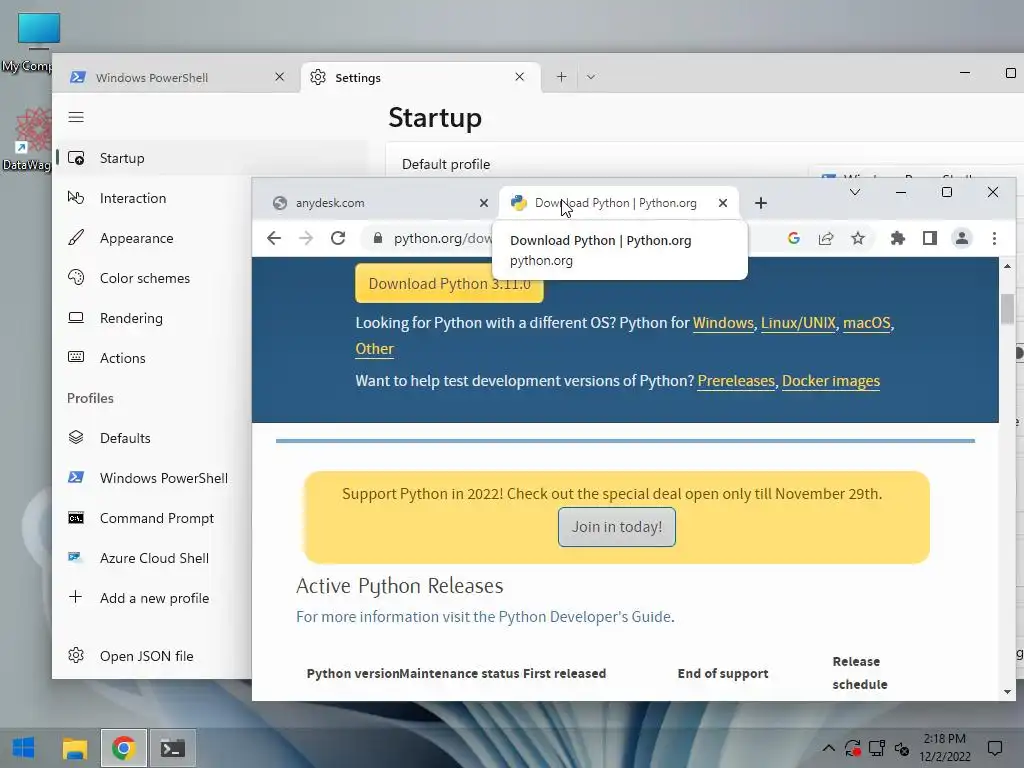Click Open JSON file
Viewport: 1024px width, 768px height.
(x=153, y=656)
